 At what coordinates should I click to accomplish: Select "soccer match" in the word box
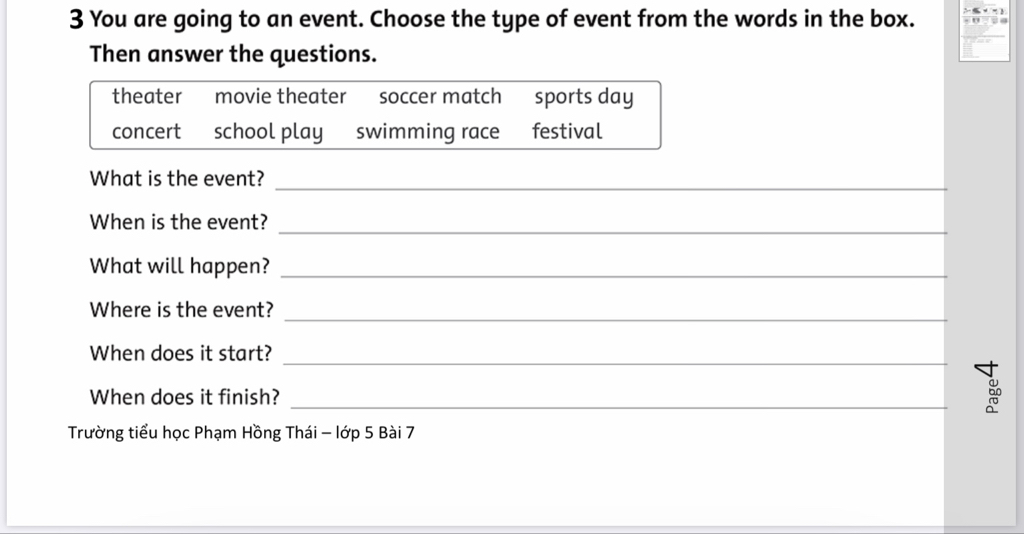pyautogui.click(x=440, y=97)
